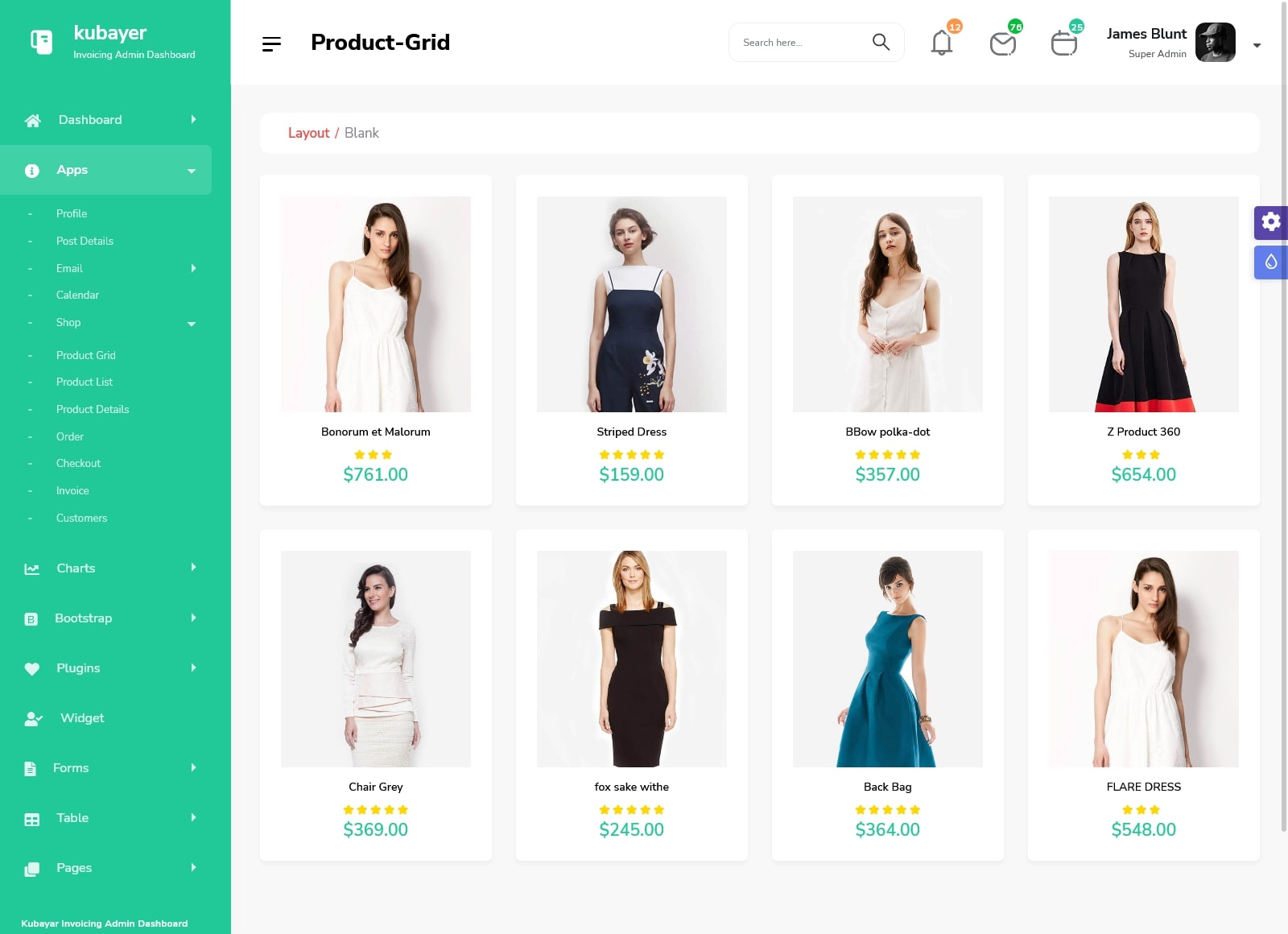Collapse the Apps menu arrow
The image size is (1288, 934).
click(x=192, y=171)
